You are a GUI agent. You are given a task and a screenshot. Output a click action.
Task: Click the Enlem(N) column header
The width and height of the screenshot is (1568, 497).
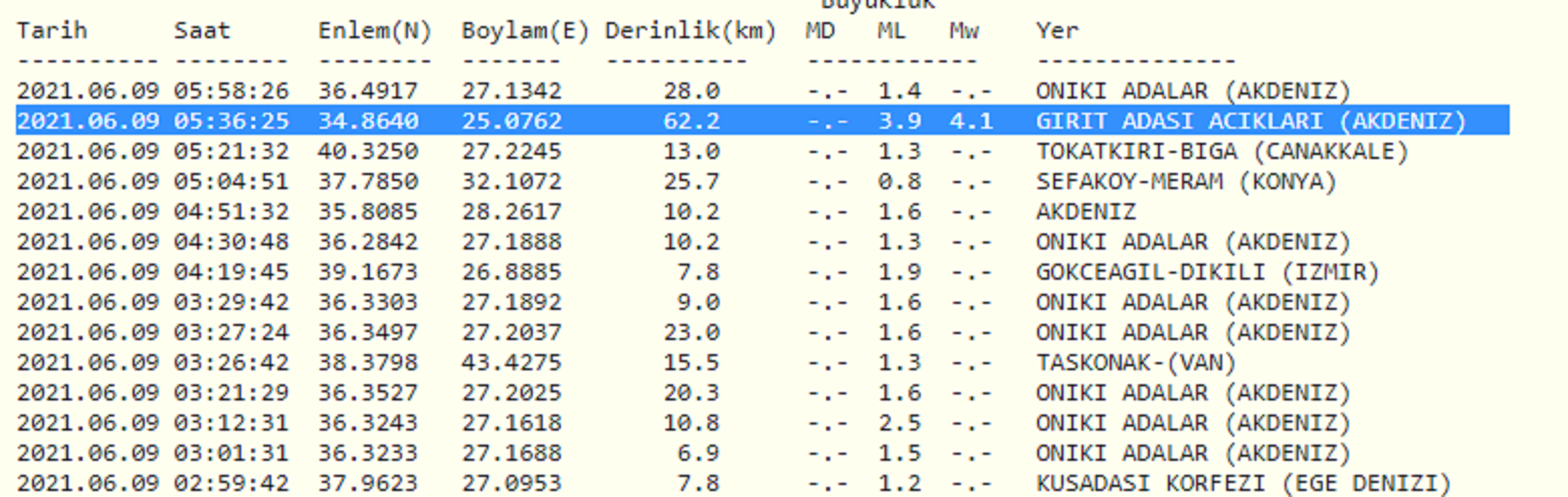374,31
